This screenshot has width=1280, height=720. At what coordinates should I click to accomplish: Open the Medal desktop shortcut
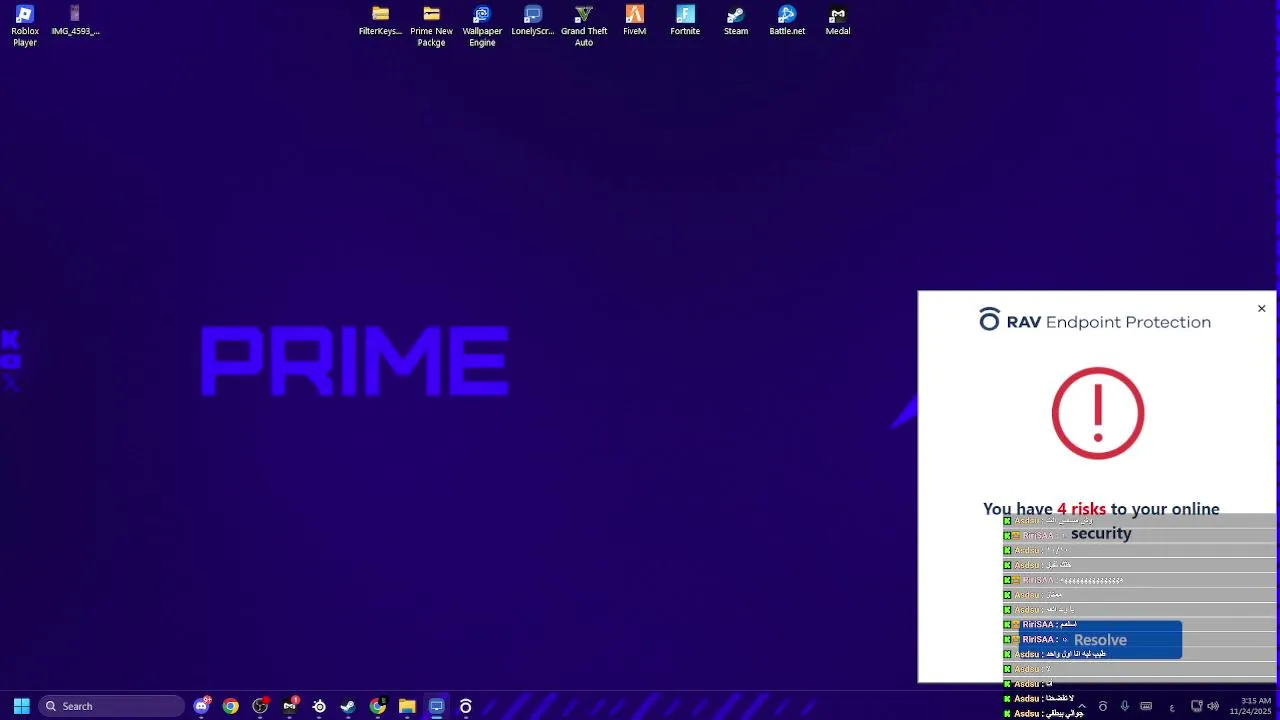(x=838, y=21)
